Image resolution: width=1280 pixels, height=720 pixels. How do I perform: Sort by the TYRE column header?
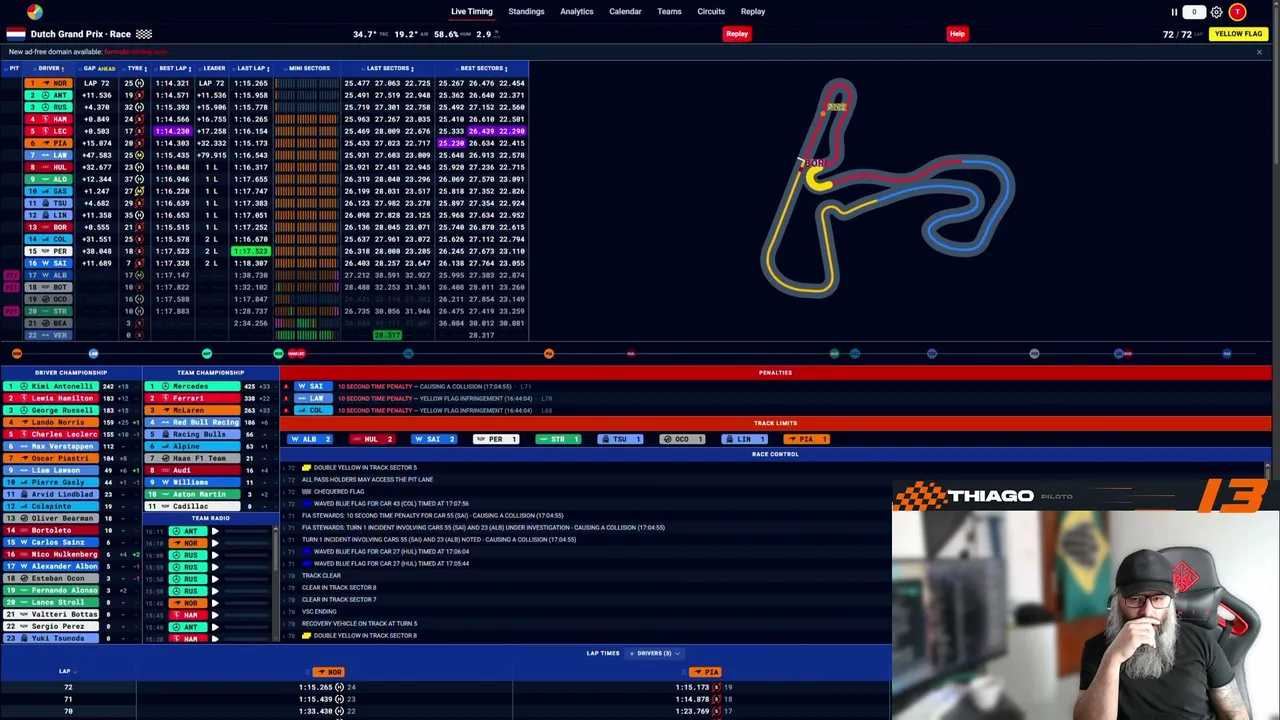pyautogui.click(x=135, y=68)
